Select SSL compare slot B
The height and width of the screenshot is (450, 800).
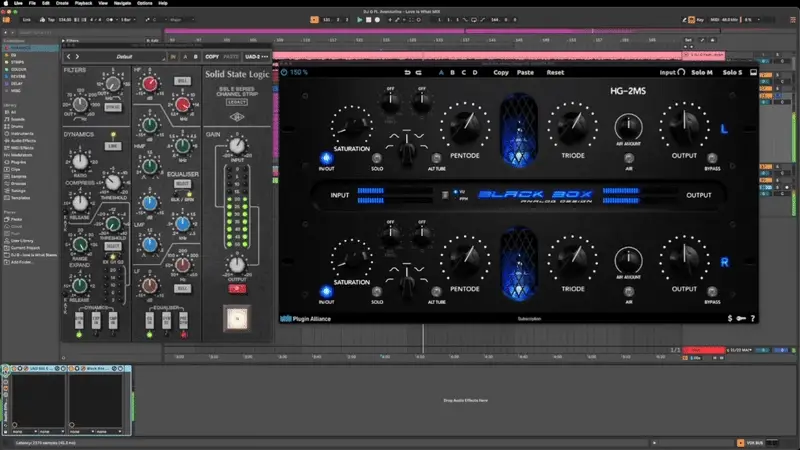[195, 57]
